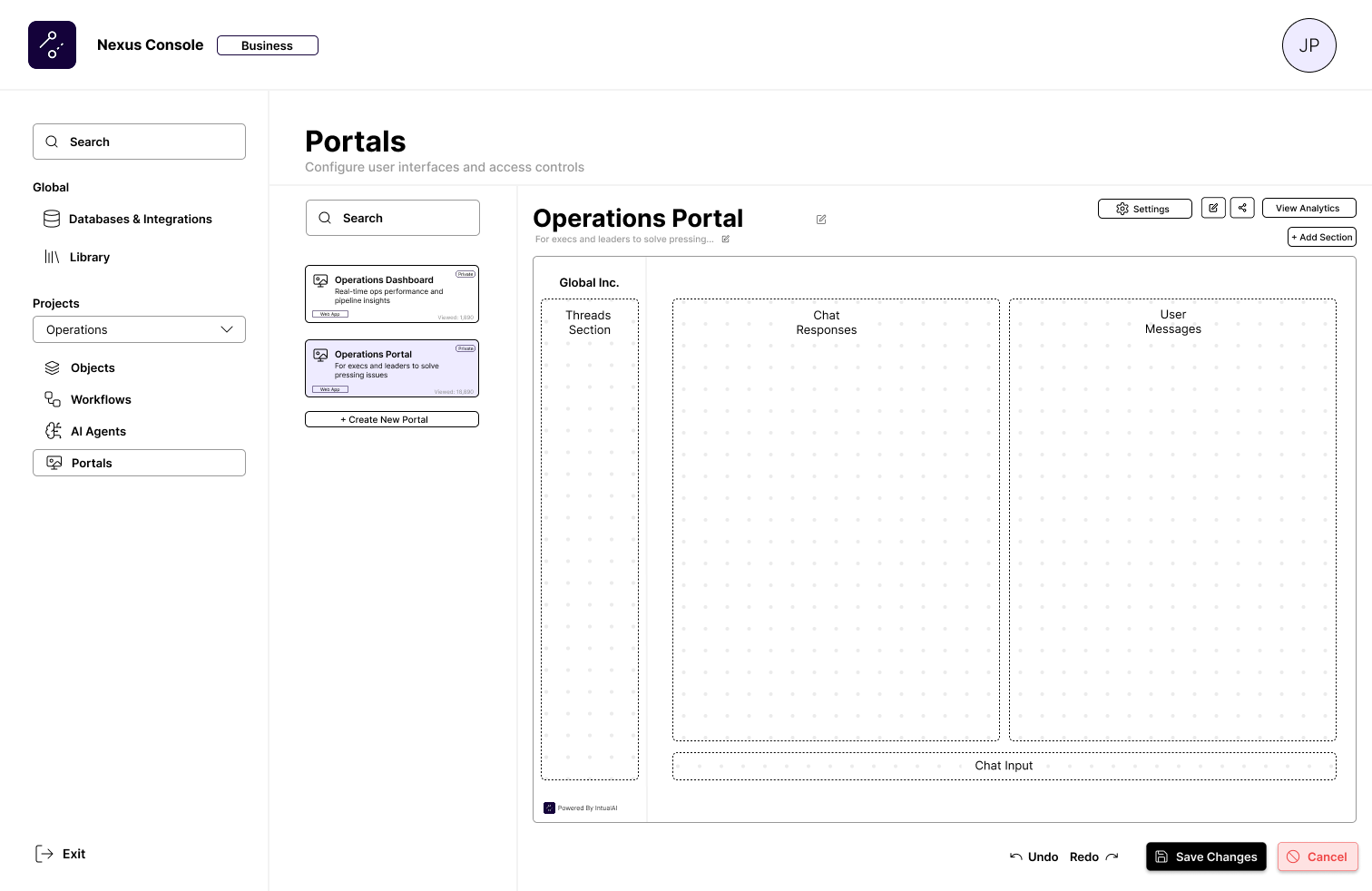Click the edit icon beside Operations Portal title
1372x891 pixels.
(x=821, y=220)
